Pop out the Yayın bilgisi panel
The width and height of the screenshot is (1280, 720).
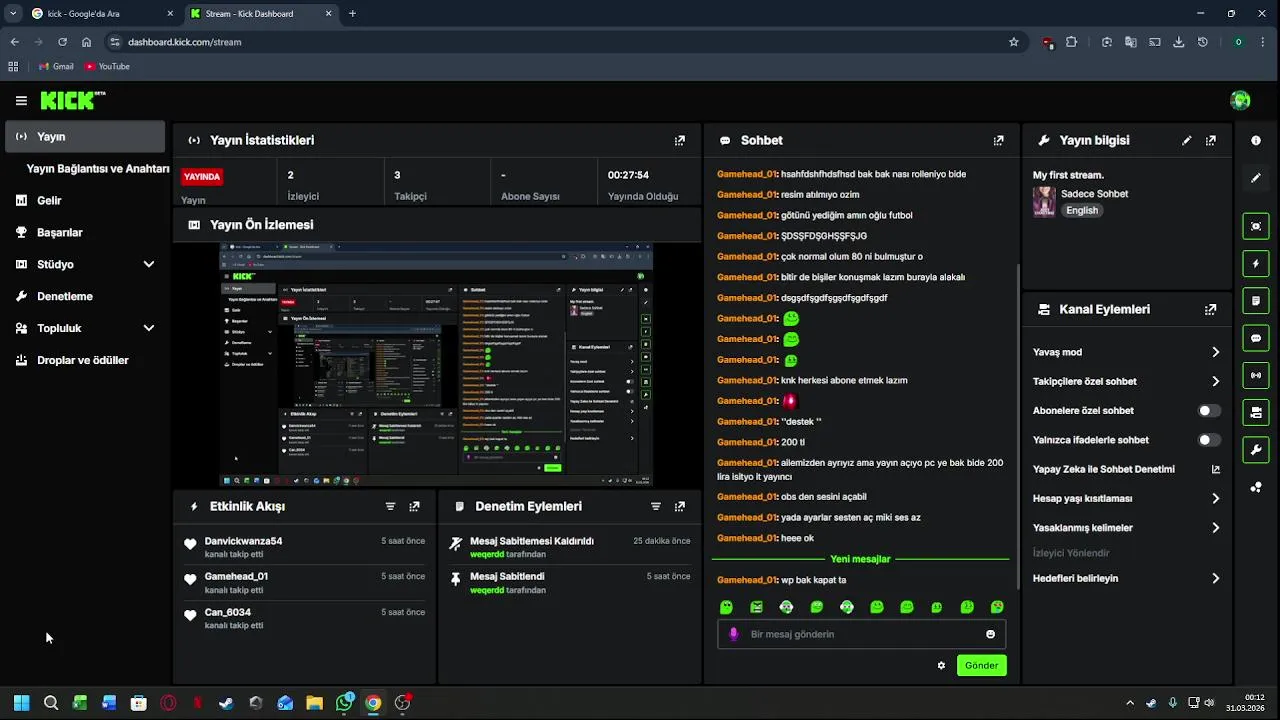(x=1211, y=141)
